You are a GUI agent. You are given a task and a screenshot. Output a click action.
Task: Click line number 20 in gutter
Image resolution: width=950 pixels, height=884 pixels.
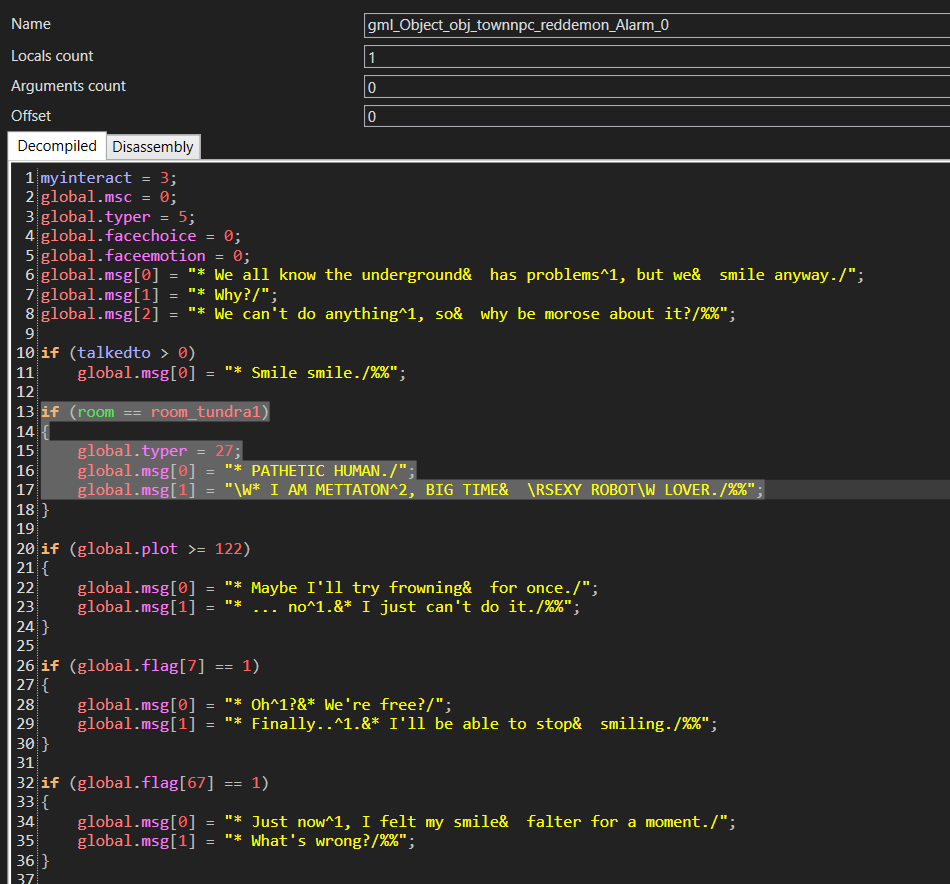coord(25,549)
